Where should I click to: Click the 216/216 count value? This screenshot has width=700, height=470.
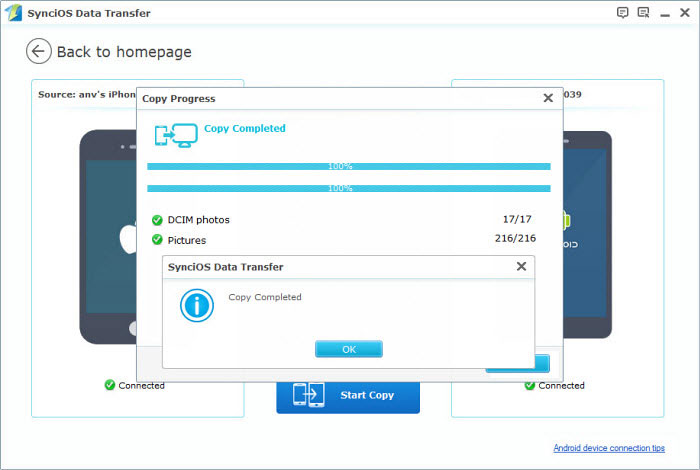515,238
